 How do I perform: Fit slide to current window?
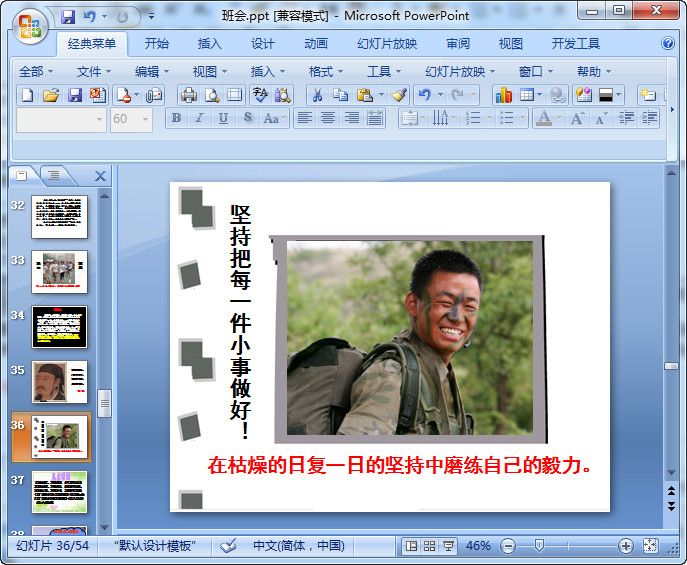click(650, 546)
